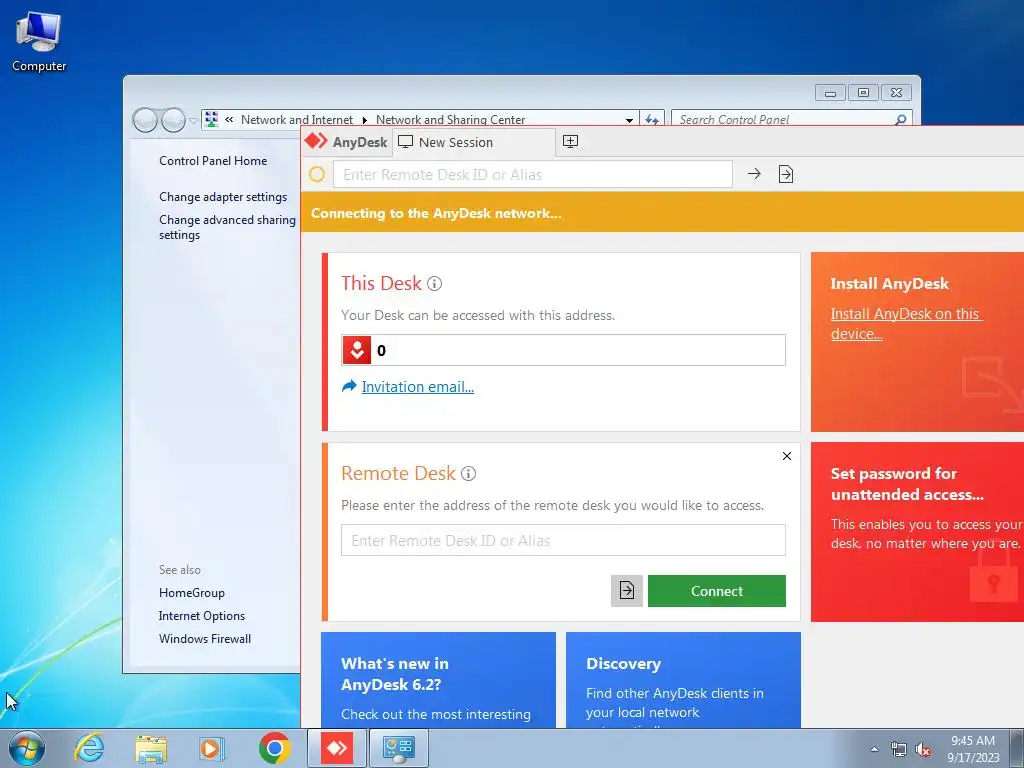Click the double-chevron breadcrumb overflow

point(229,120)
